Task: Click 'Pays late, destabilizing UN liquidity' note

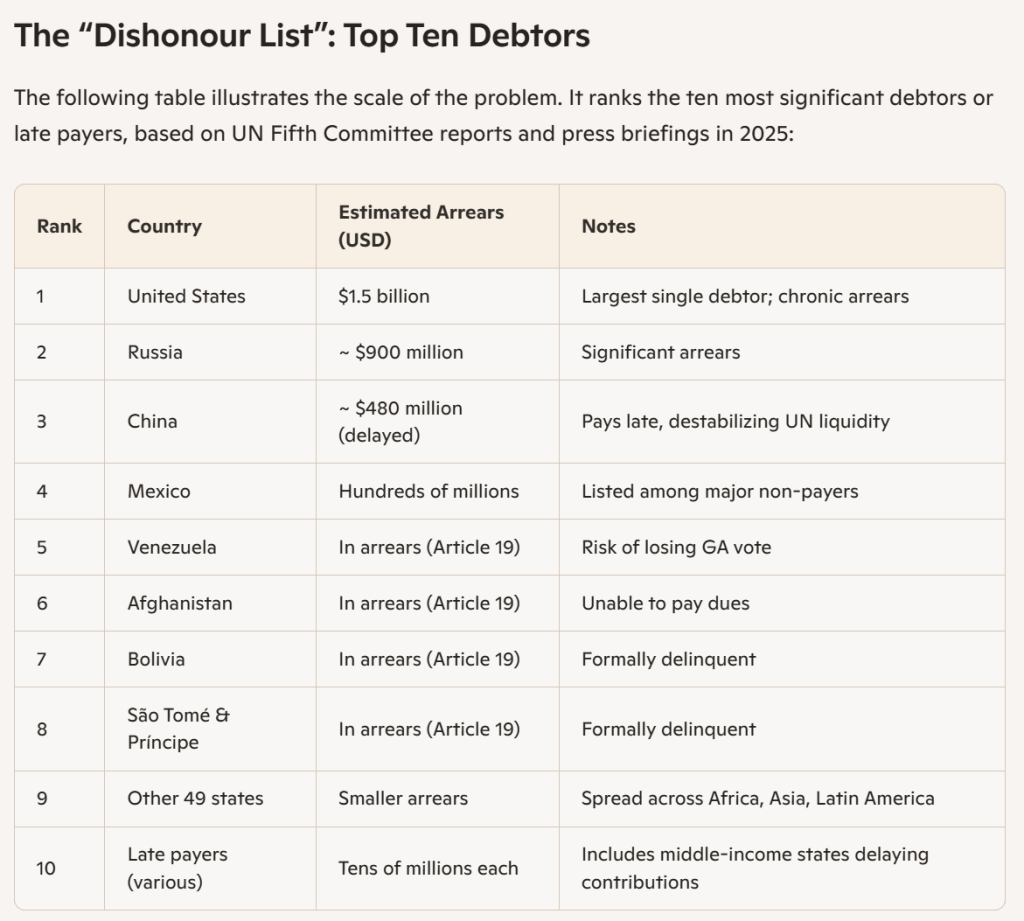Action: click(x=736, y=421)
